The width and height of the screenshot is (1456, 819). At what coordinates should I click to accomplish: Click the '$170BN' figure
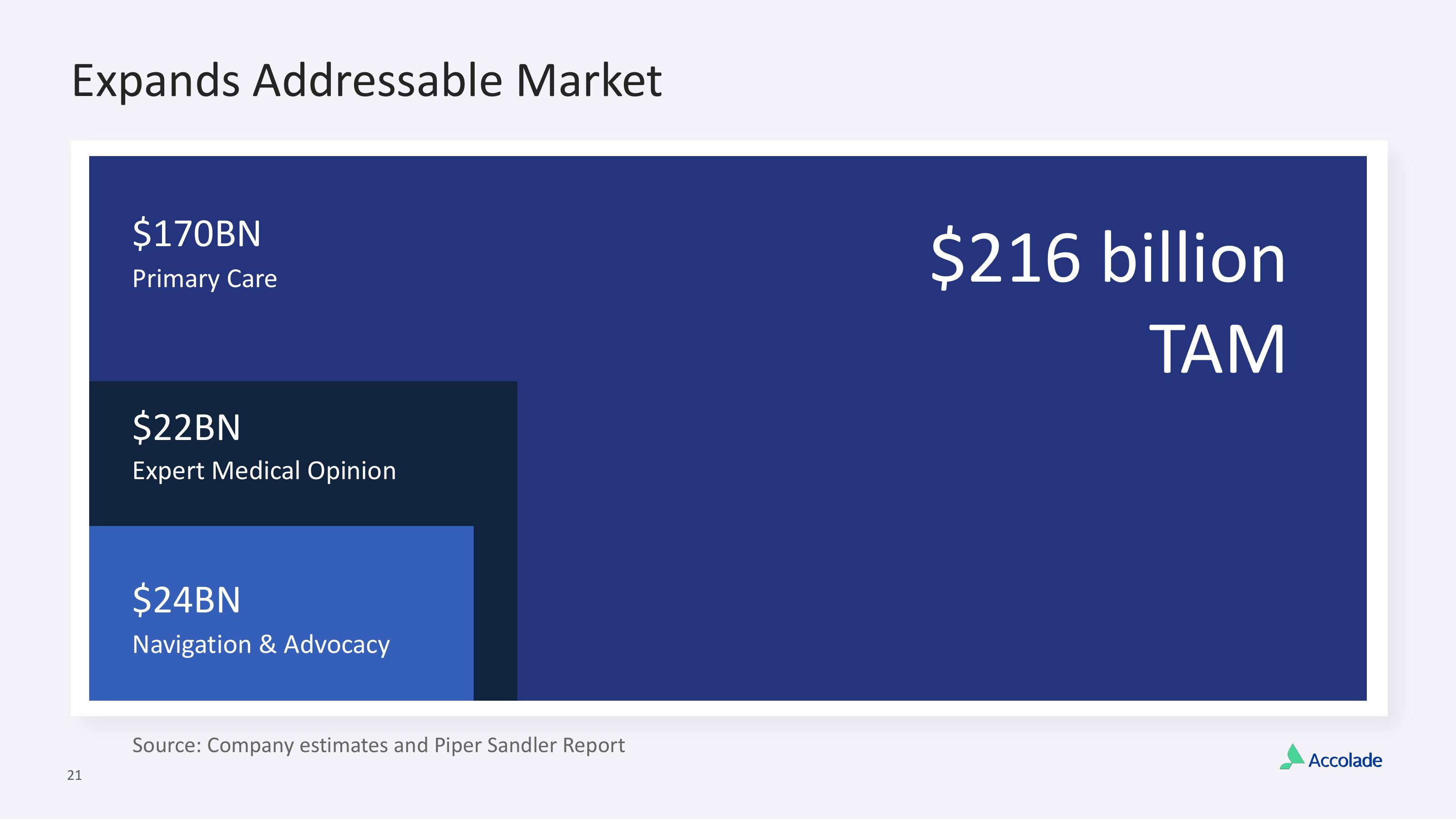tap(197, 233)
